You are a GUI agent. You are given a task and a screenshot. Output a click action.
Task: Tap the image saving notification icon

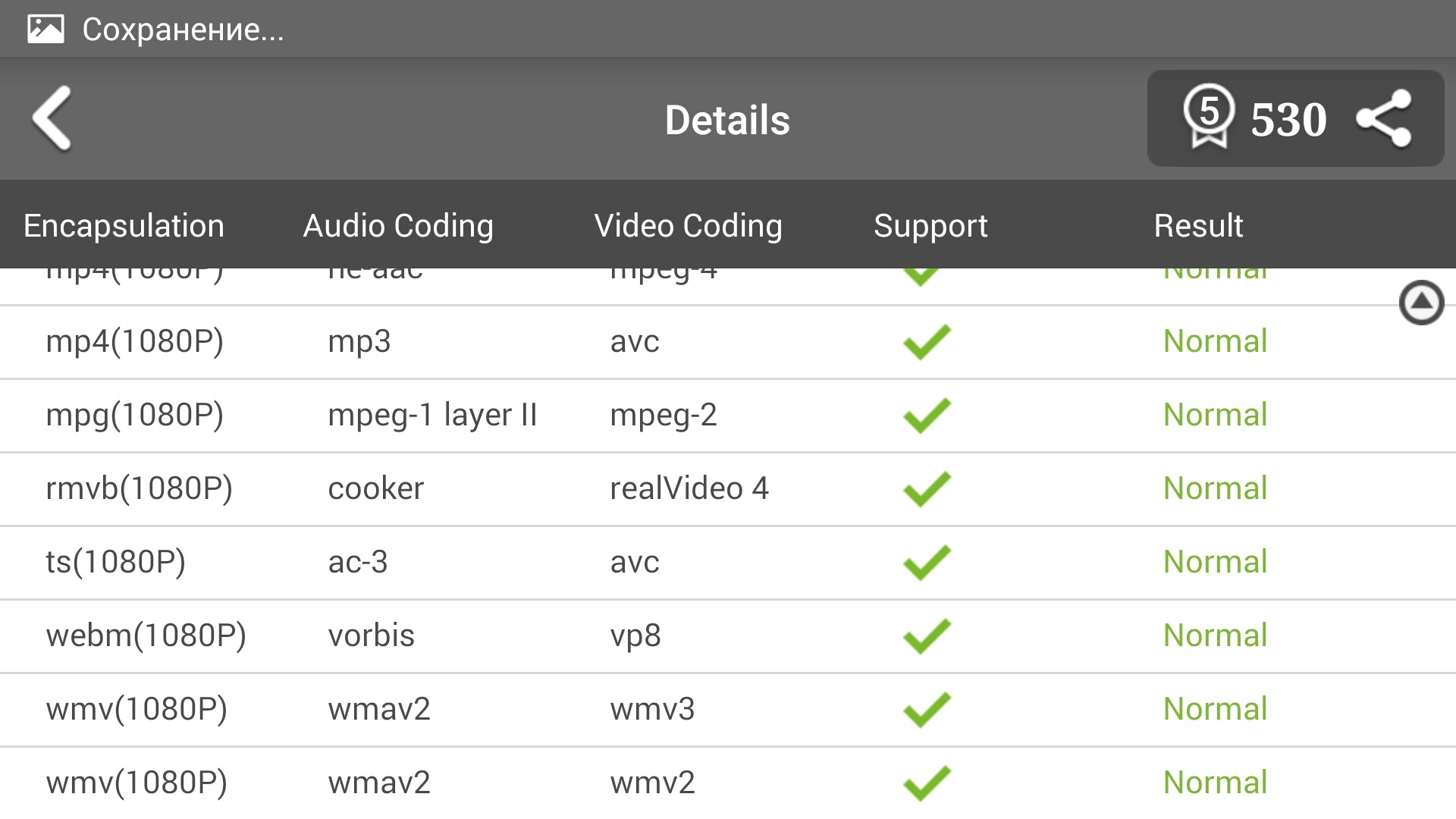(x=45, y=29)
